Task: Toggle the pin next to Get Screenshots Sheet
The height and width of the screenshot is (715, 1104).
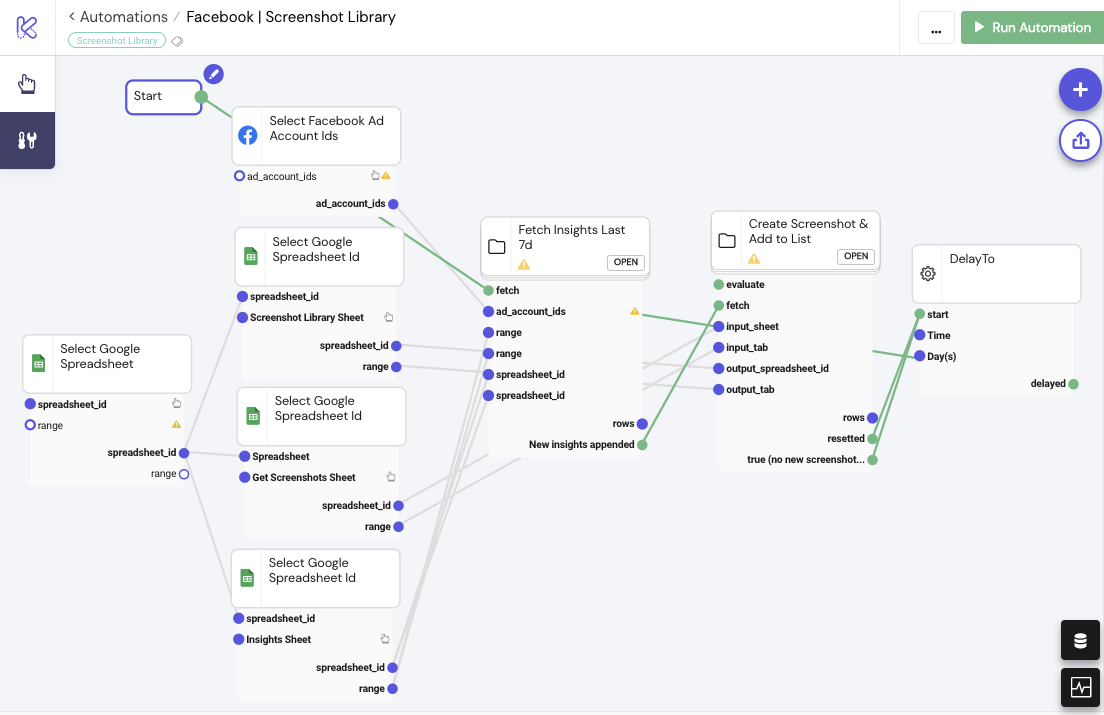Action: coord(391,477)
